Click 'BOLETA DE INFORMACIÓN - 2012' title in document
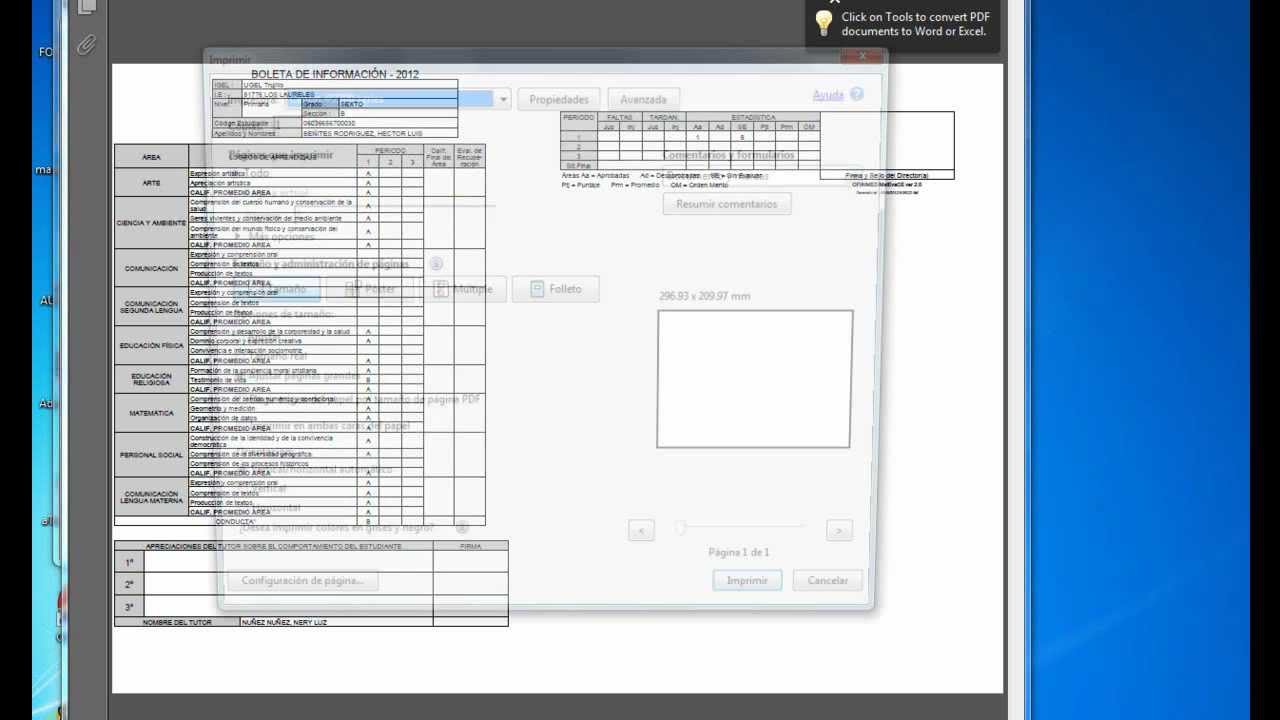This screenshot has height=720, width=1280. click(334, 74)
